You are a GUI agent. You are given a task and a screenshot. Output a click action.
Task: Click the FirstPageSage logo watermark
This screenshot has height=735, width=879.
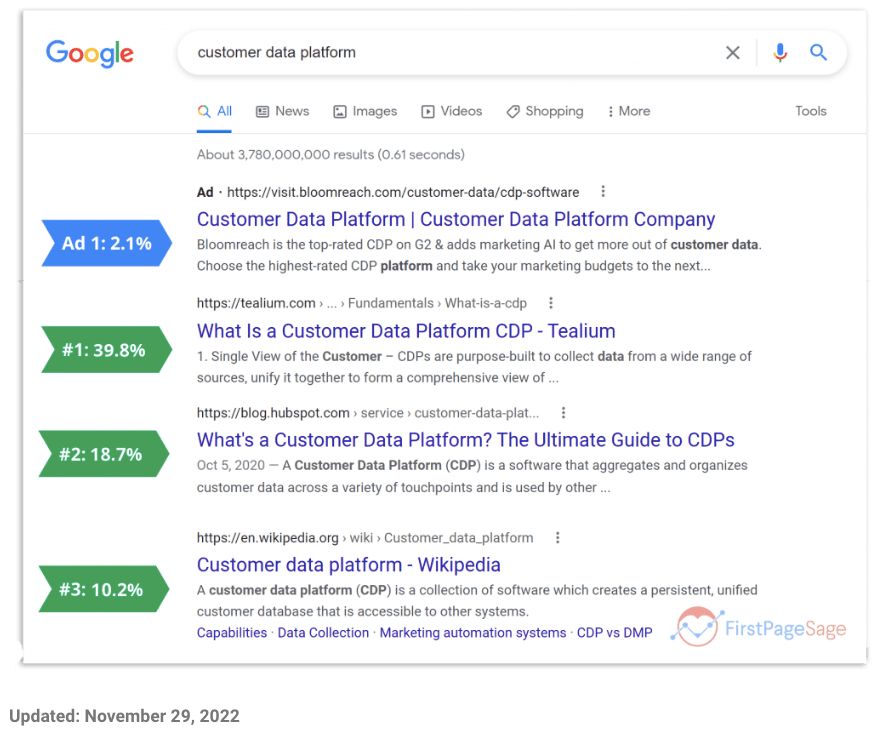pos(764,627)
